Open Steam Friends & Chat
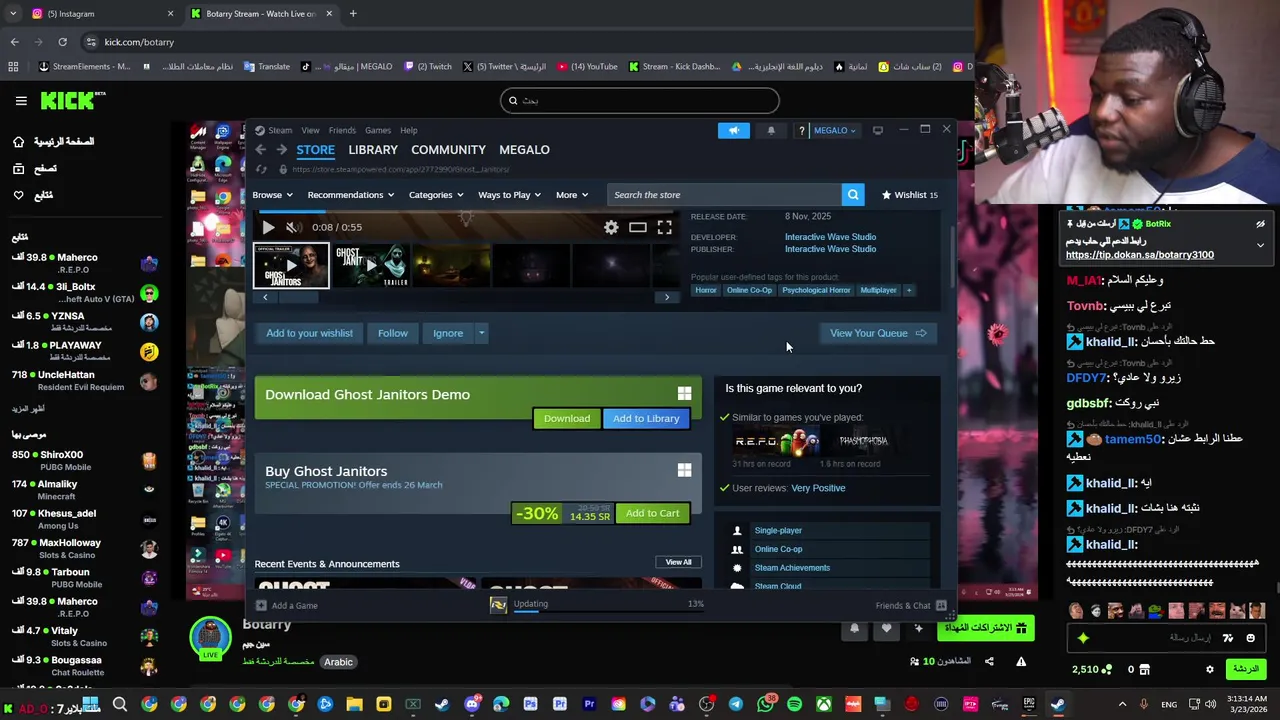Viewport: 1280px width, 720px height. (911, 605)
